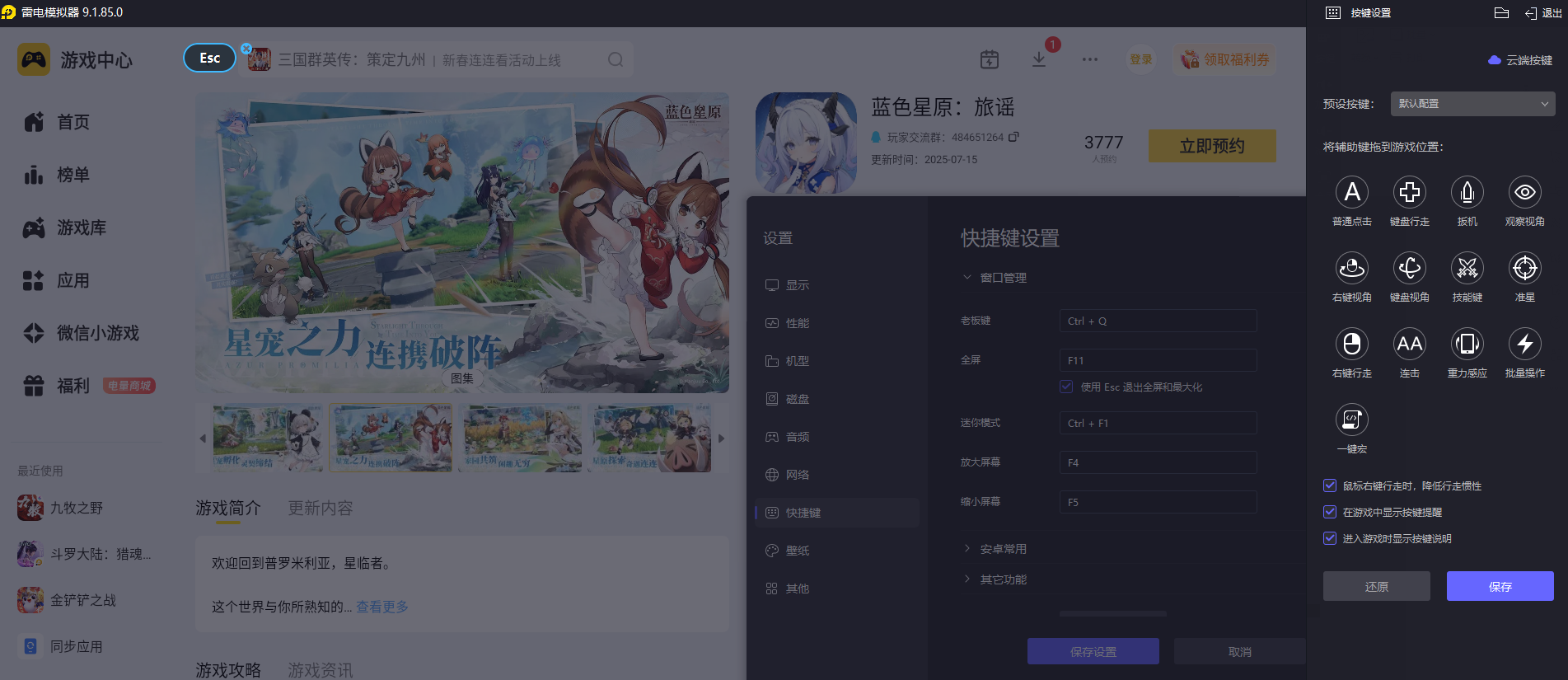Select the 观察视角 eye icon

coord(1525,192)
